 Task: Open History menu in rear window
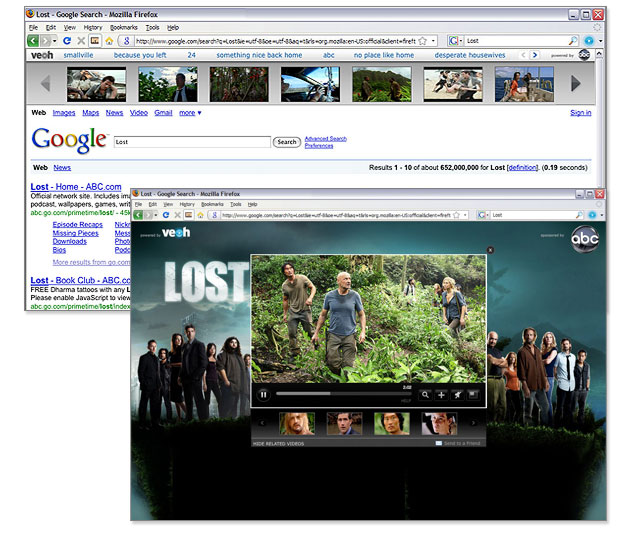93,27
